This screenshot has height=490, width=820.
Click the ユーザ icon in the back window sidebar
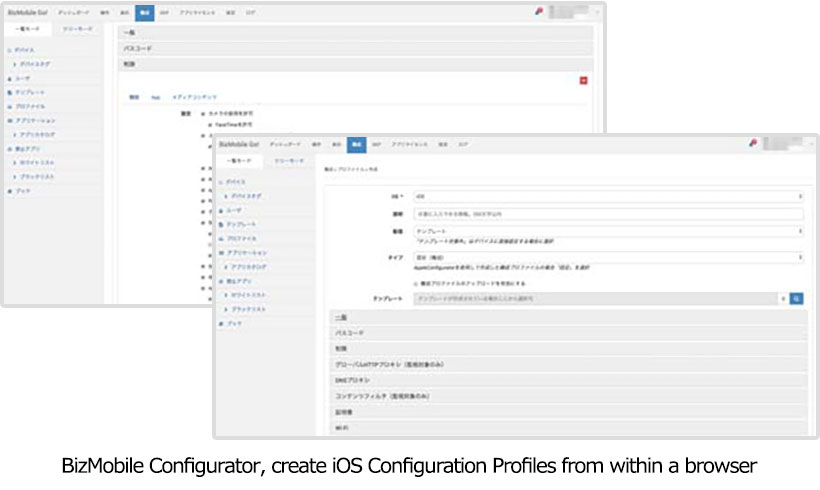tap(9, 78)
